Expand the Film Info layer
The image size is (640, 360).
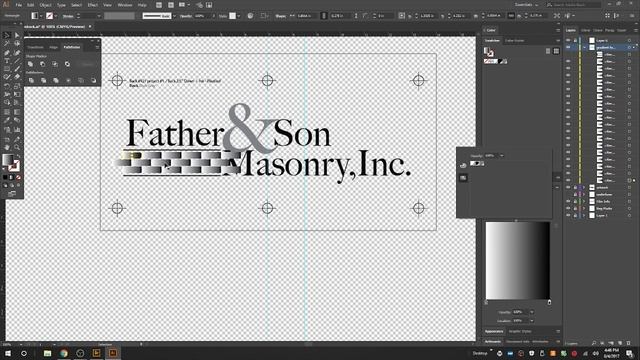[584, 201]
